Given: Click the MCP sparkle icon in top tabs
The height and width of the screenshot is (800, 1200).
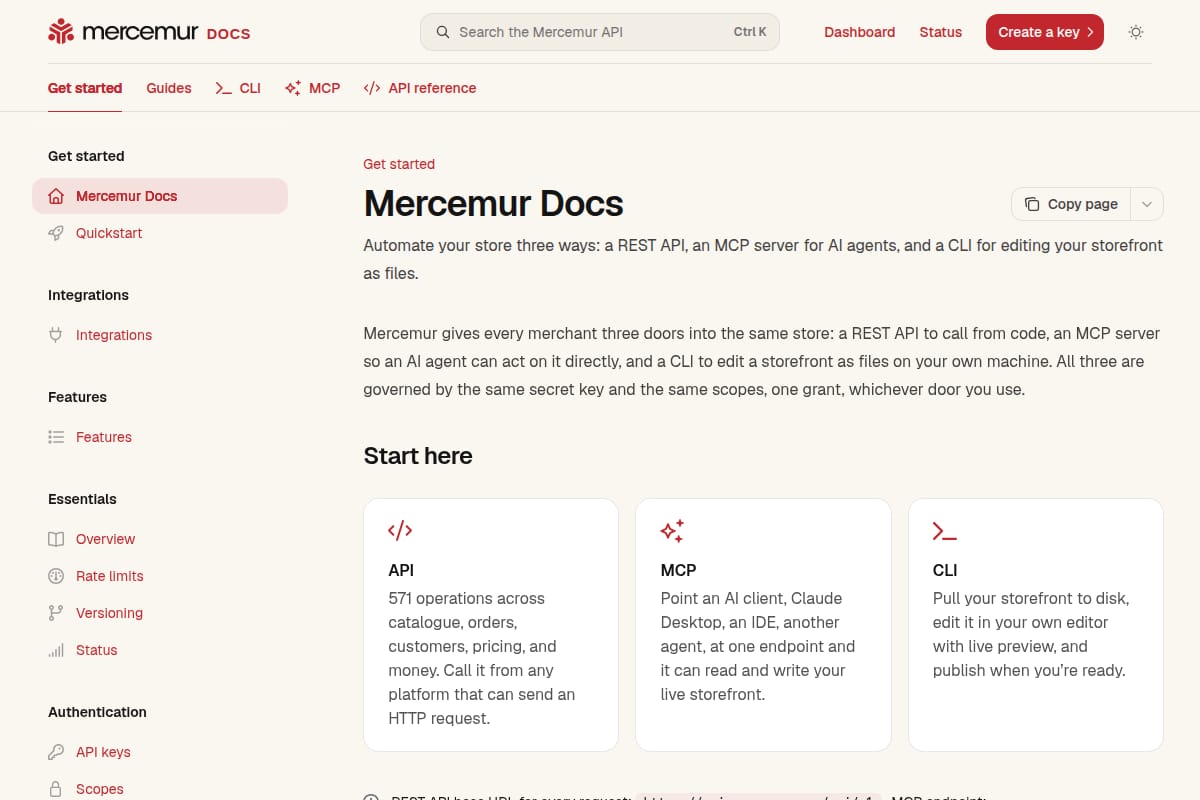Looking at the screenshot, I should [x=293, y=88].
